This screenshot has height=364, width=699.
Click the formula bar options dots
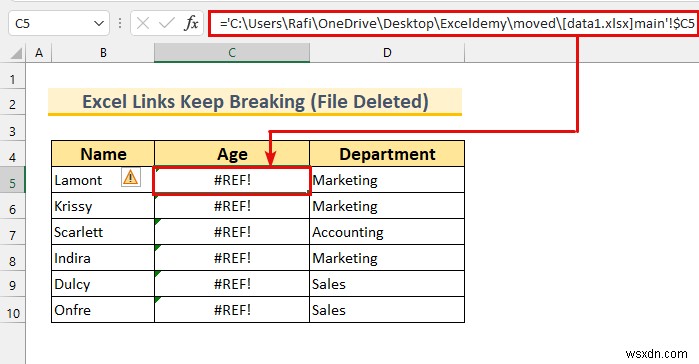click(119, 23)
